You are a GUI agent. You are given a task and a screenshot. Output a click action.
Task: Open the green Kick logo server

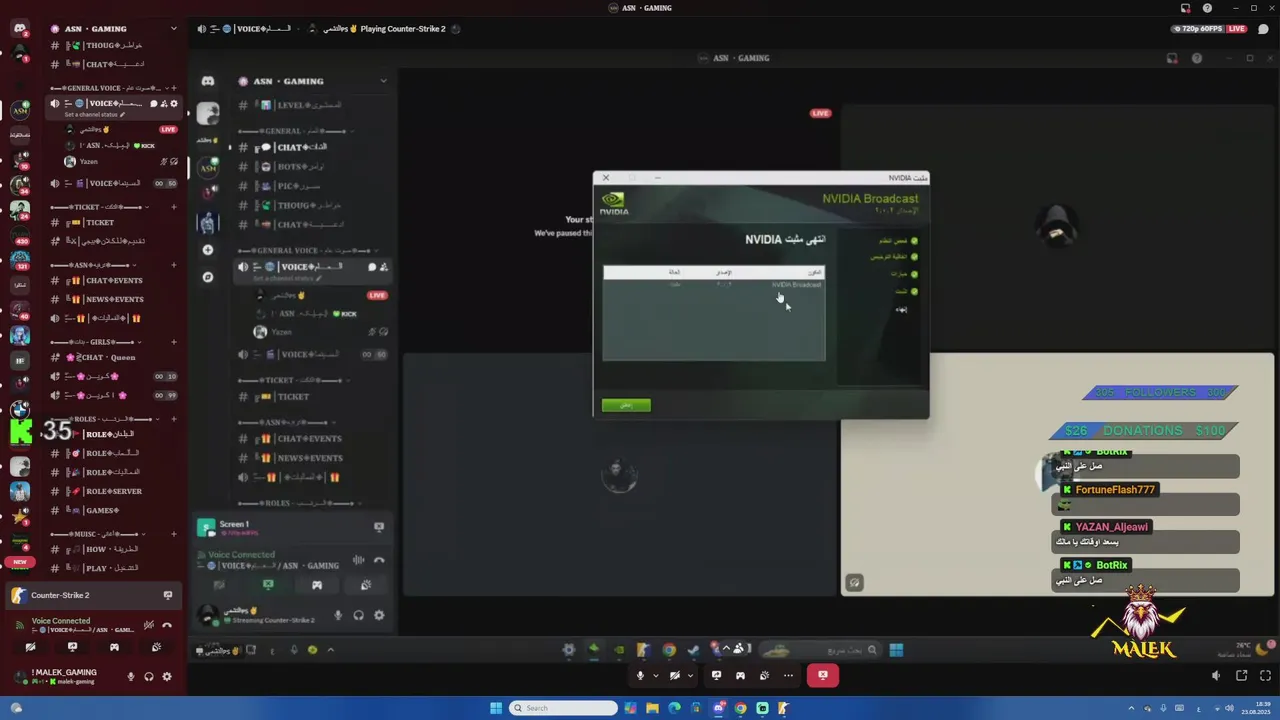(x=20, y=432)
